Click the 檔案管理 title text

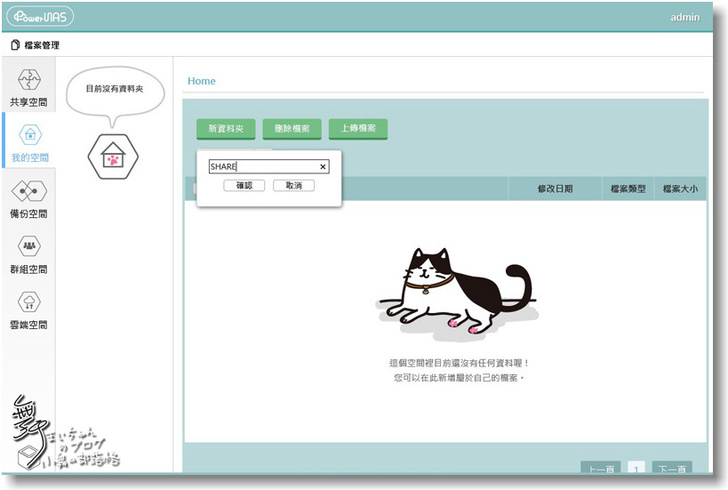pyautogui.click(x=42, y=45)
